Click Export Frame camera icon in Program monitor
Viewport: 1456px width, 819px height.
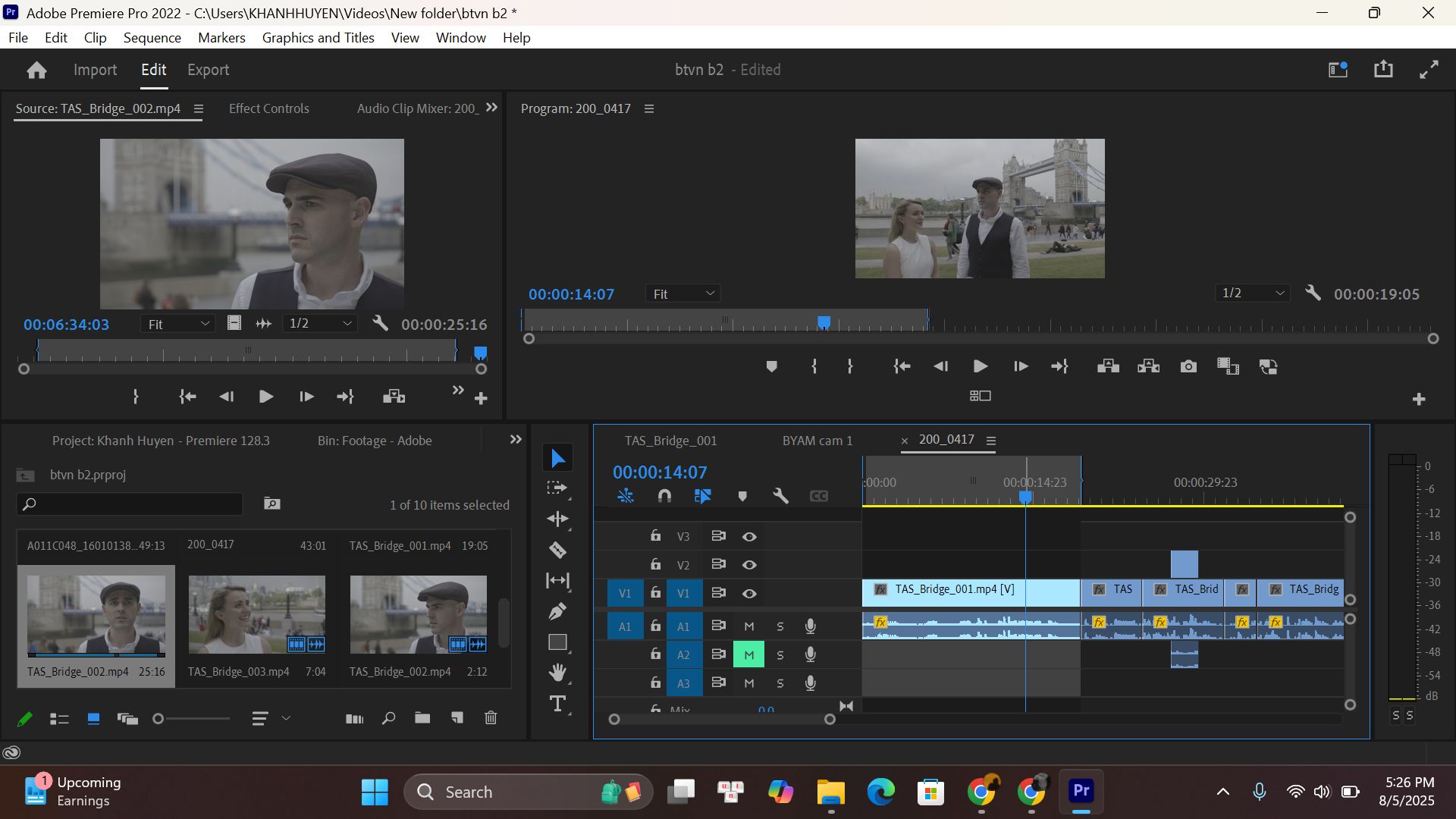[x=1188, y=367]
